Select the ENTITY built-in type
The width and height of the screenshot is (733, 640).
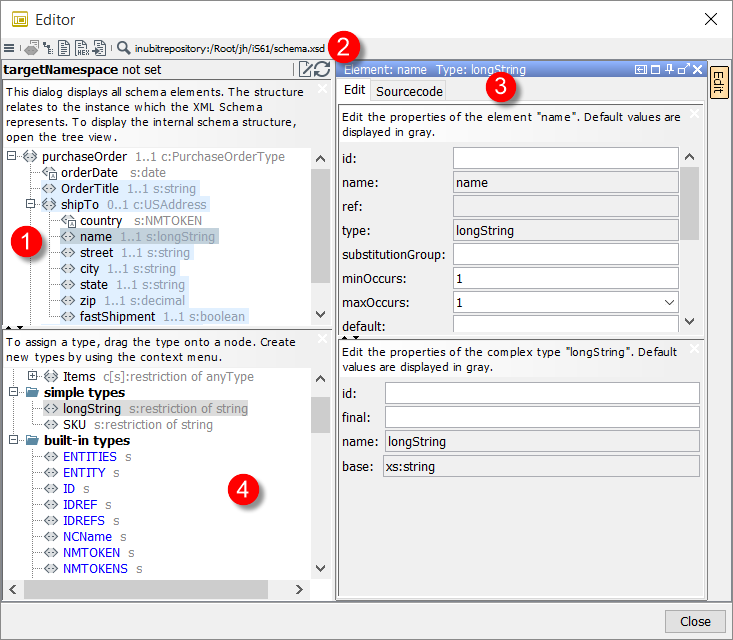[82, 473]
